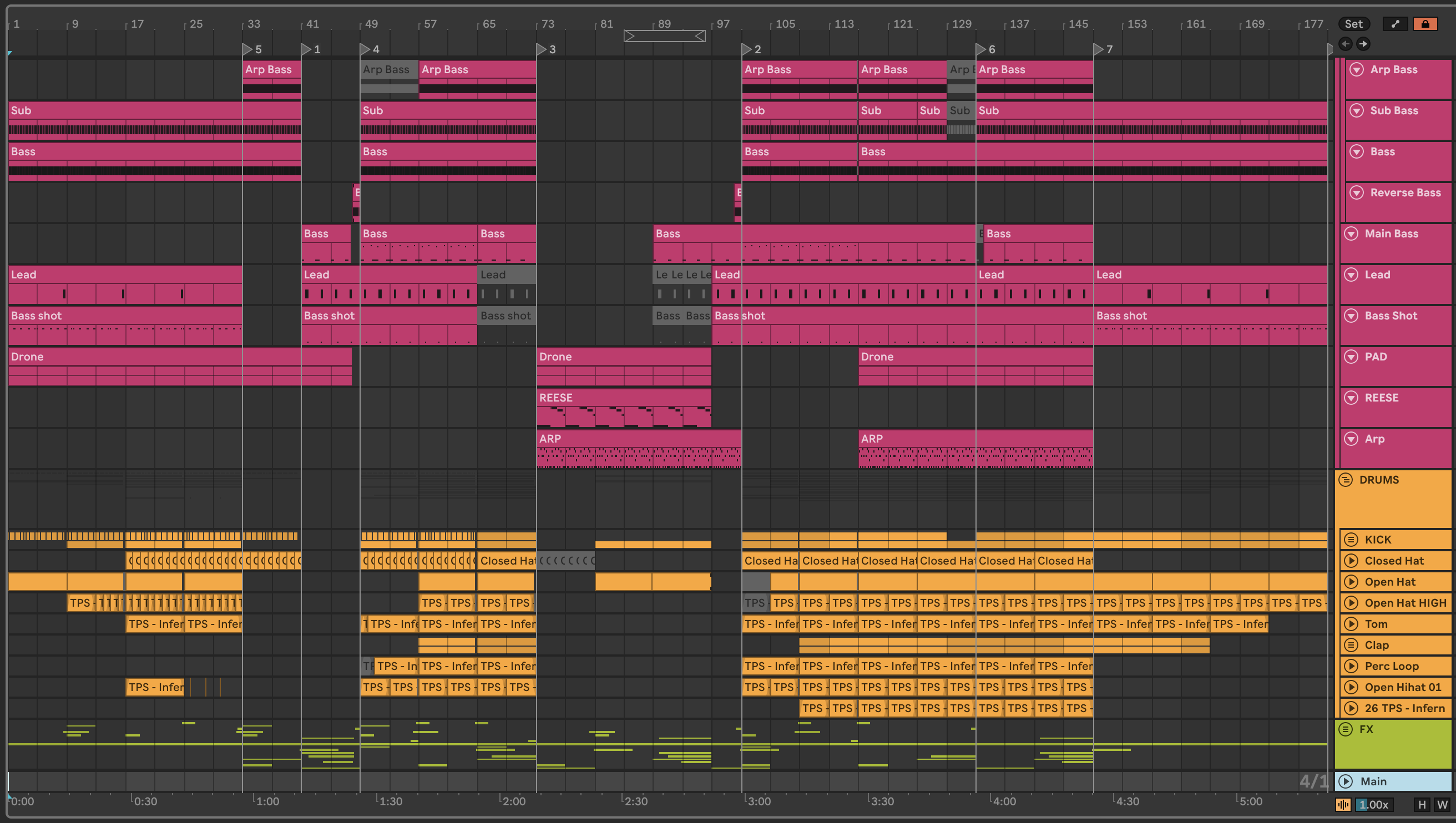Select the Perc Loop track name
Image resolution: width=1456 pixels, height=823 pixels.
1392,666
